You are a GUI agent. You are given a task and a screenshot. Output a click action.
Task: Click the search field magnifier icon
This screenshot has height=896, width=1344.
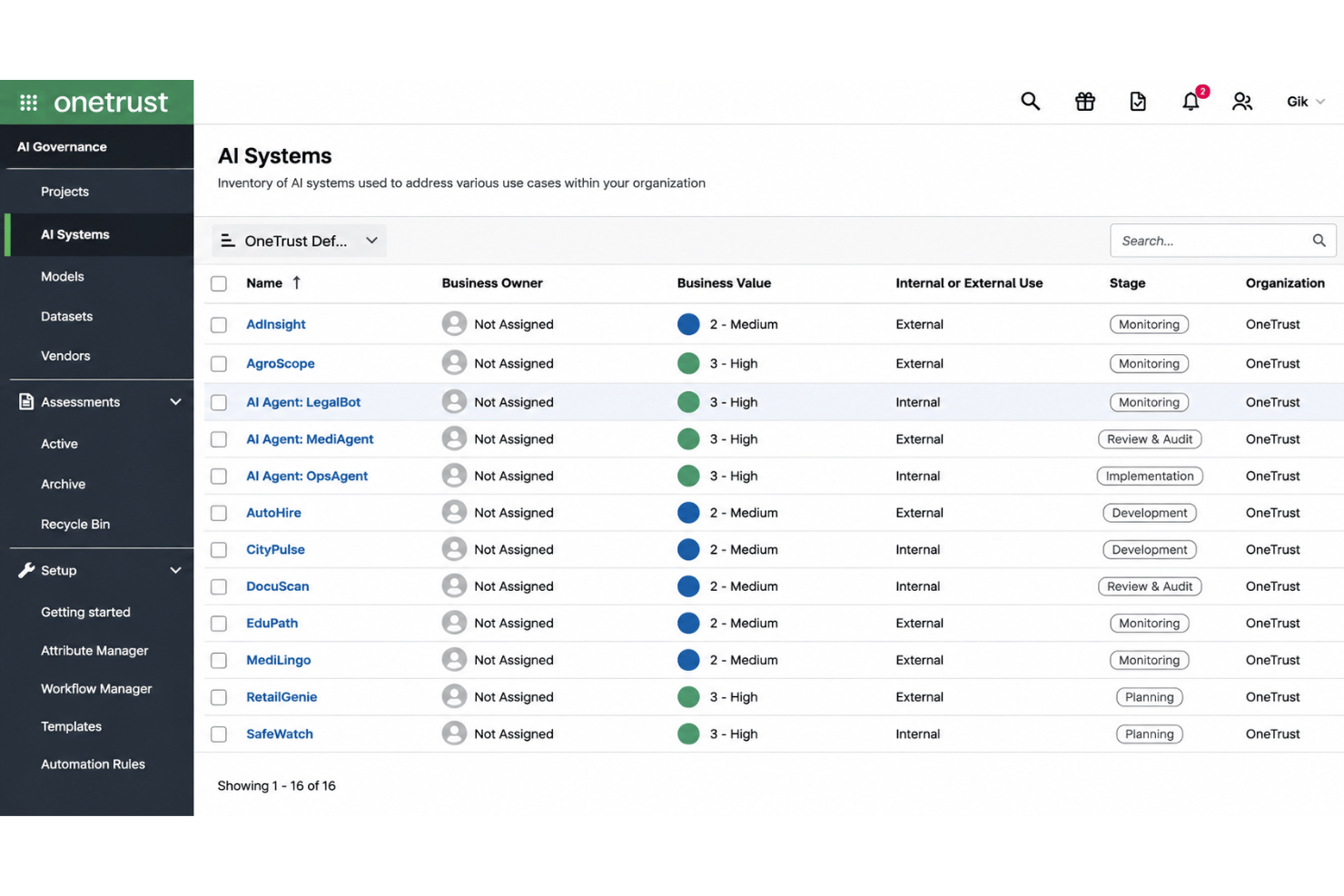1319,241
